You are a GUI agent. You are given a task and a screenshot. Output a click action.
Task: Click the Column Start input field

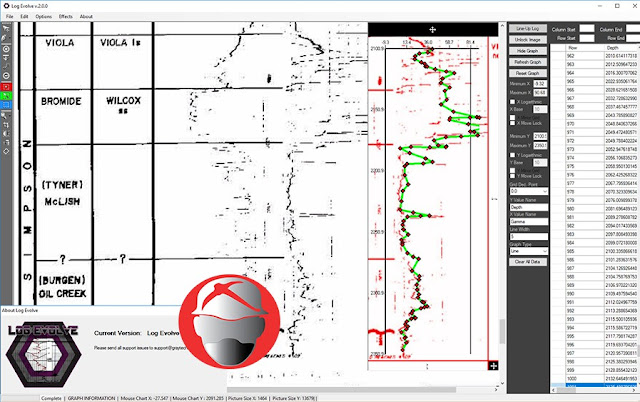tap(587, 29)
